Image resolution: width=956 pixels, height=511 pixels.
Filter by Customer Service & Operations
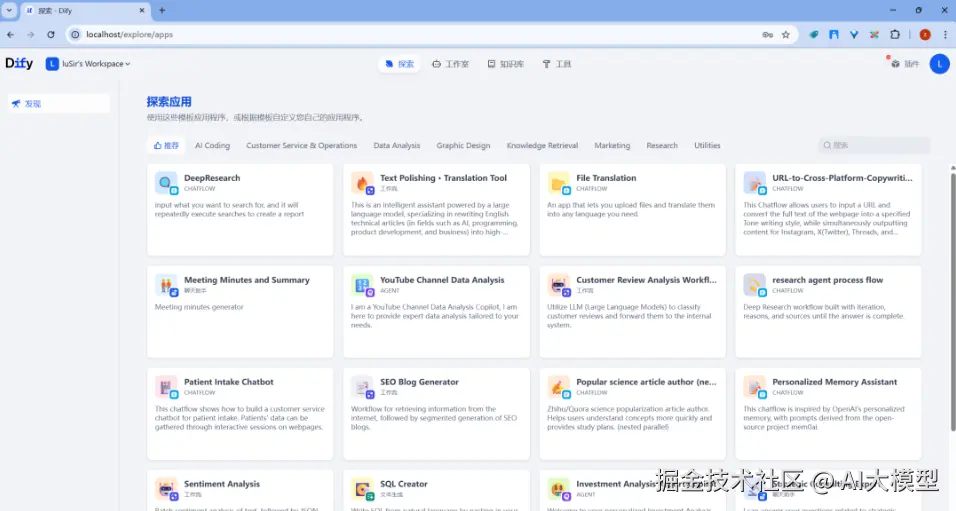point(301,145)
